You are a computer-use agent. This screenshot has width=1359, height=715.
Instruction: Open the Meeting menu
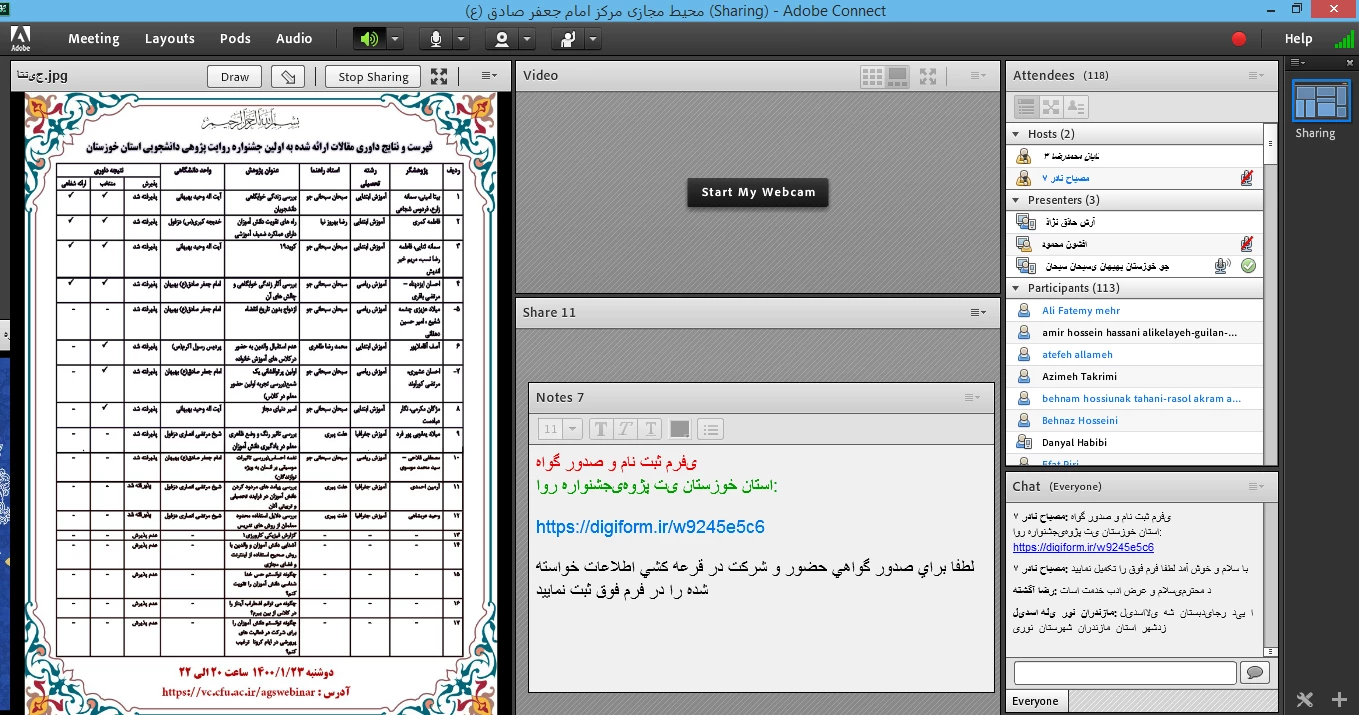pos(93,39)
